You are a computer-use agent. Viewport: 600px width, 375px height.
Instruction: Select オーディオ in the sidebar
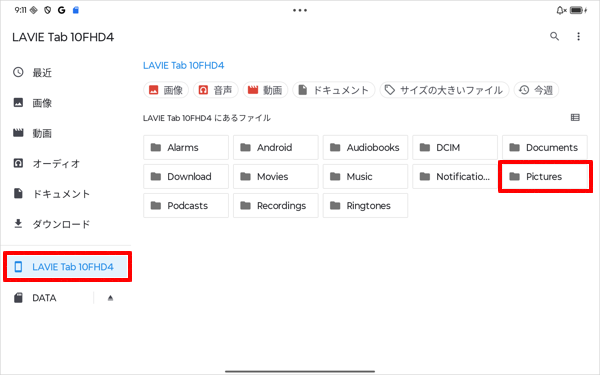[x=66, y=163]
